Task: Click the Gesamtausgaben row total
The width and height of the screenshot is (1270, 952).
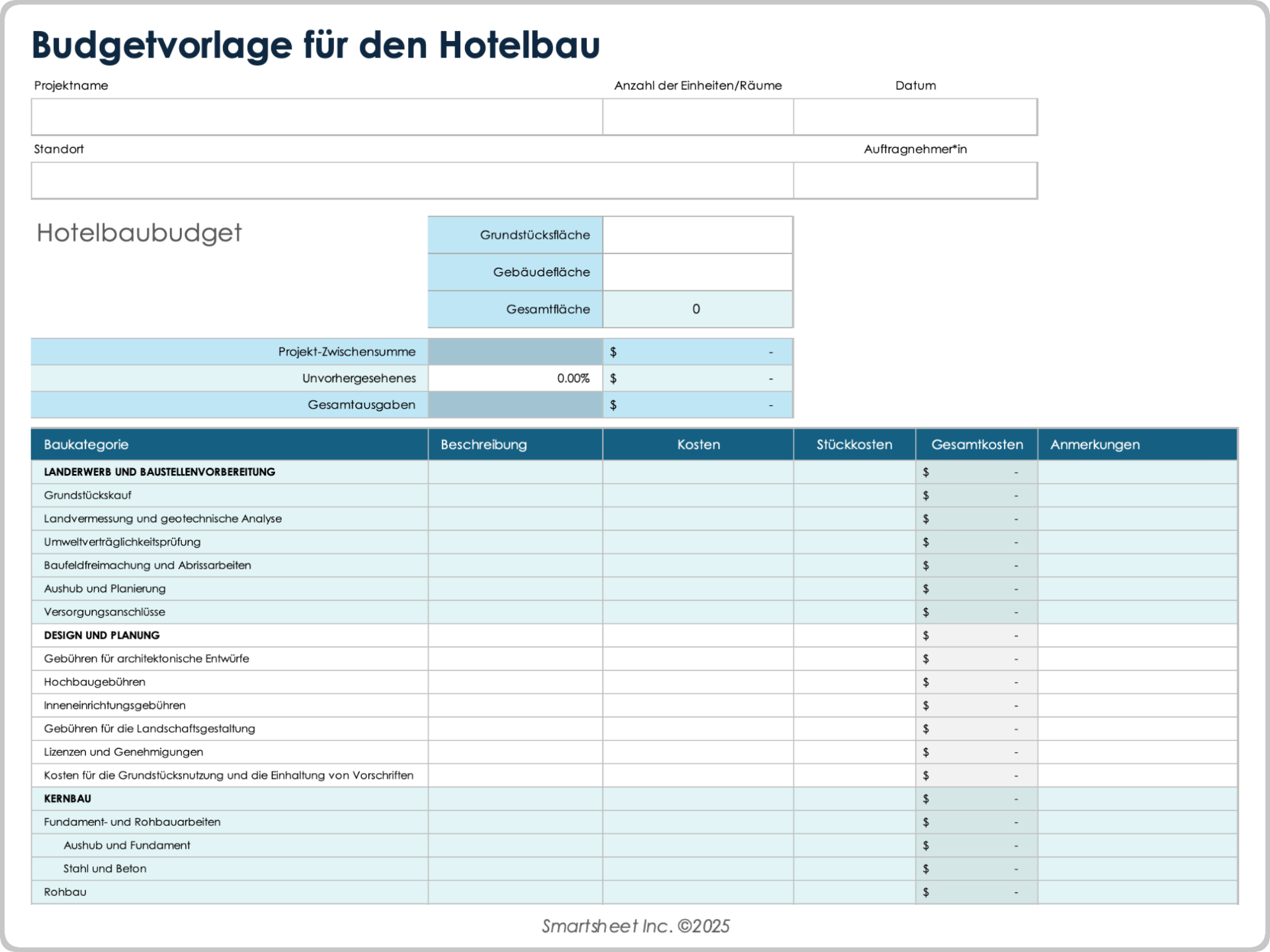Action: pyautogui.click(x=697, y=405)
